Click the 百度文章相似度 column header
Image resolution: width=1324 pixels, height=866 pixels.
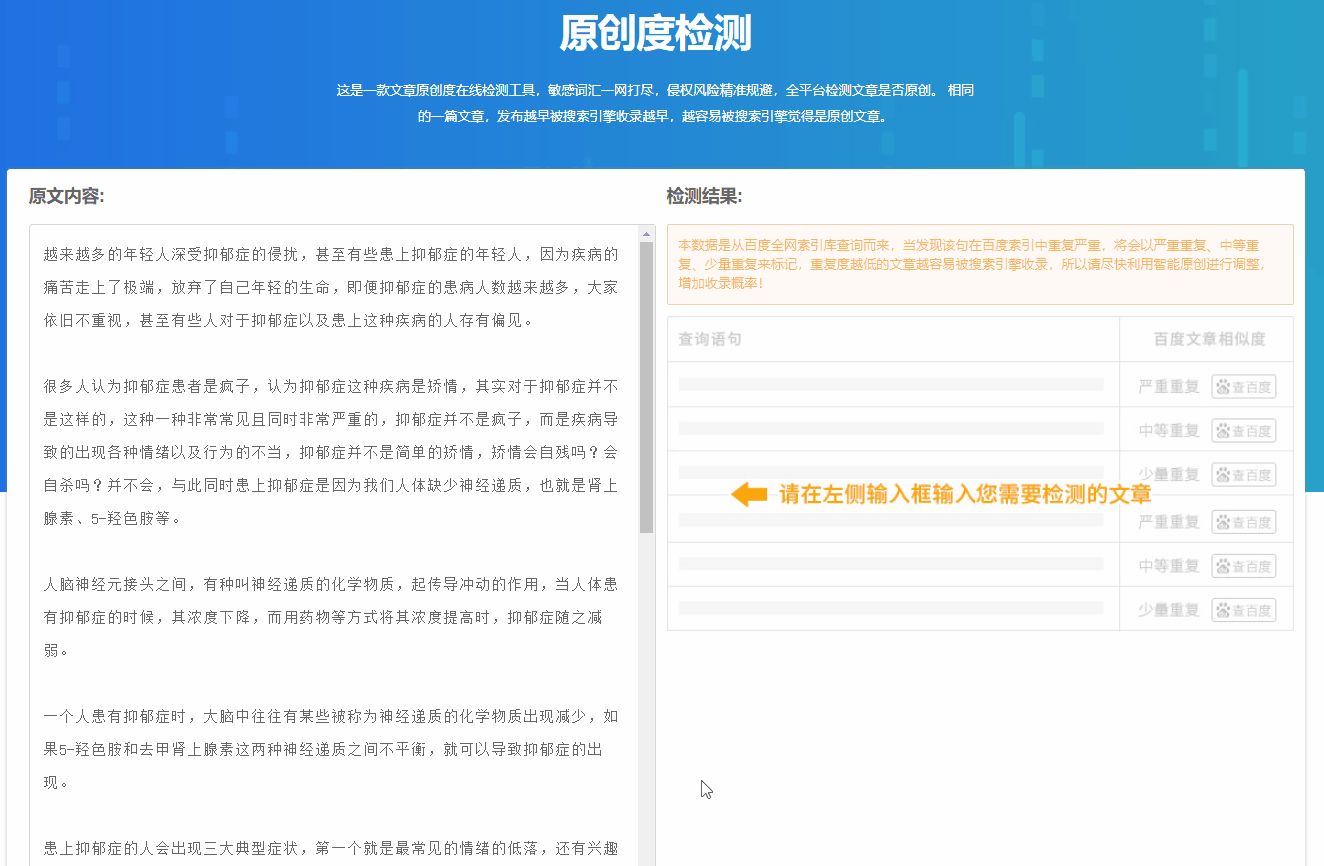click(1209, 339)
